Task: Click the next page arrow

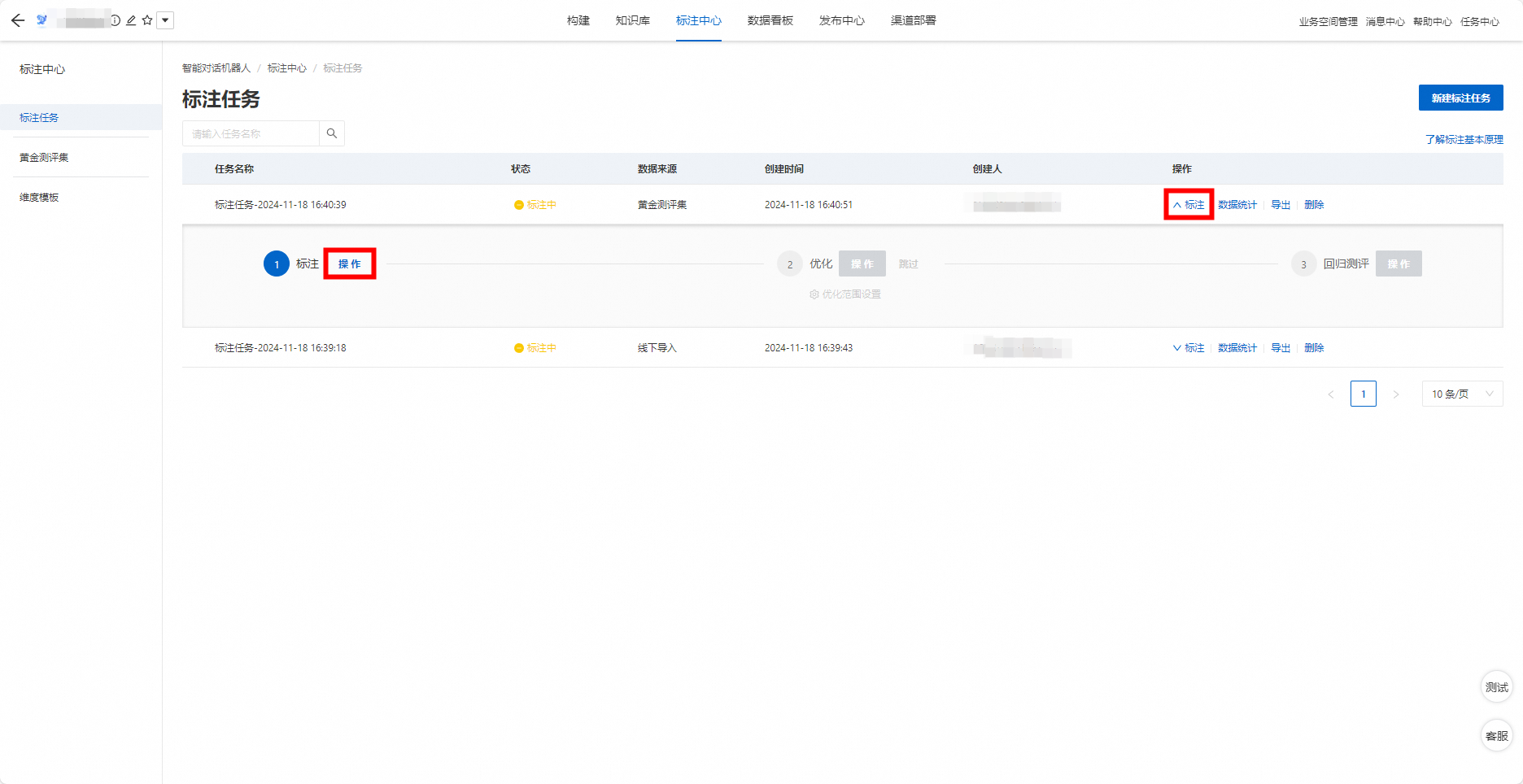Action: (1396, 394)
